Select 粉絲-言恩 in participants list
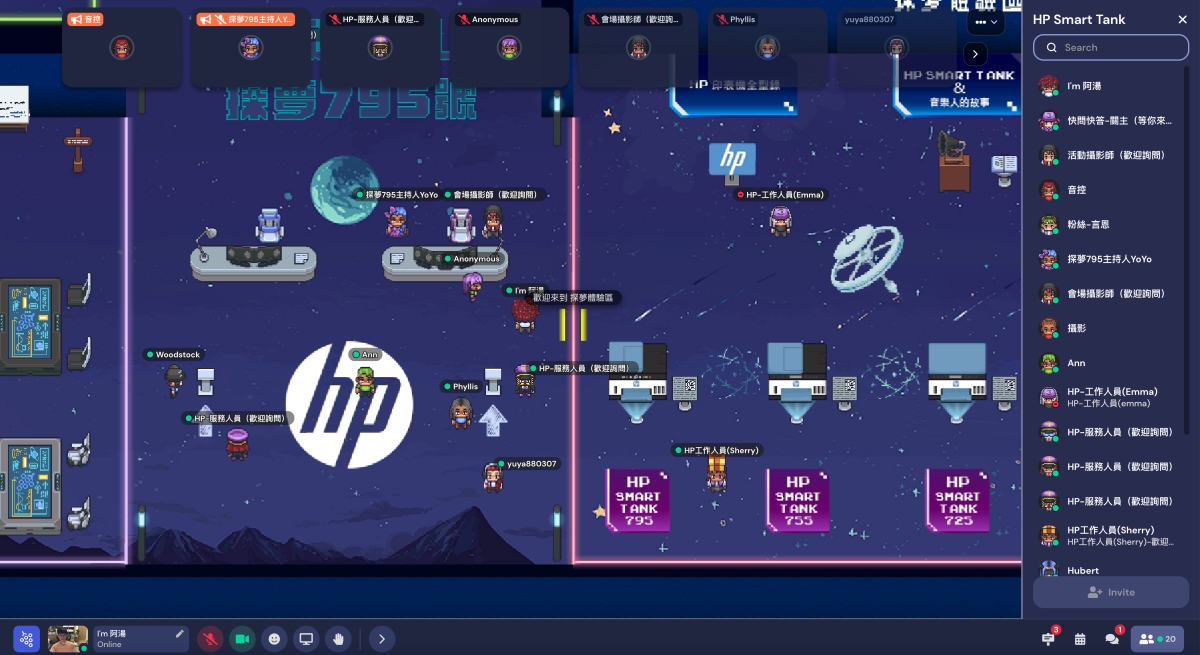 pos(1108,225)
